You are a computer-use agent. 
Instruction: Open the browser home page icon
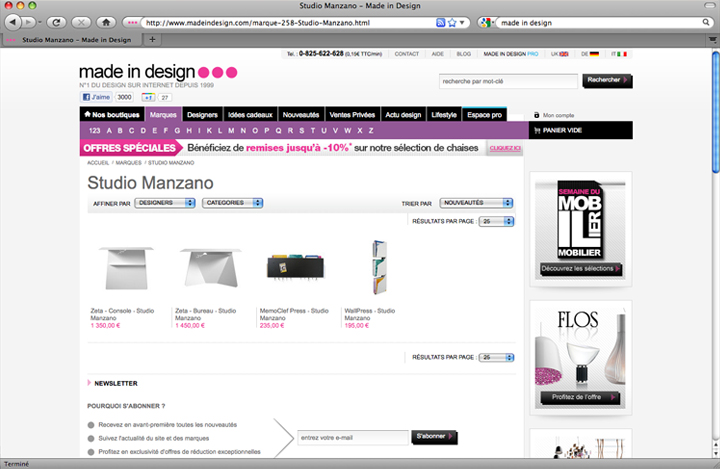[x=106, y=22]
